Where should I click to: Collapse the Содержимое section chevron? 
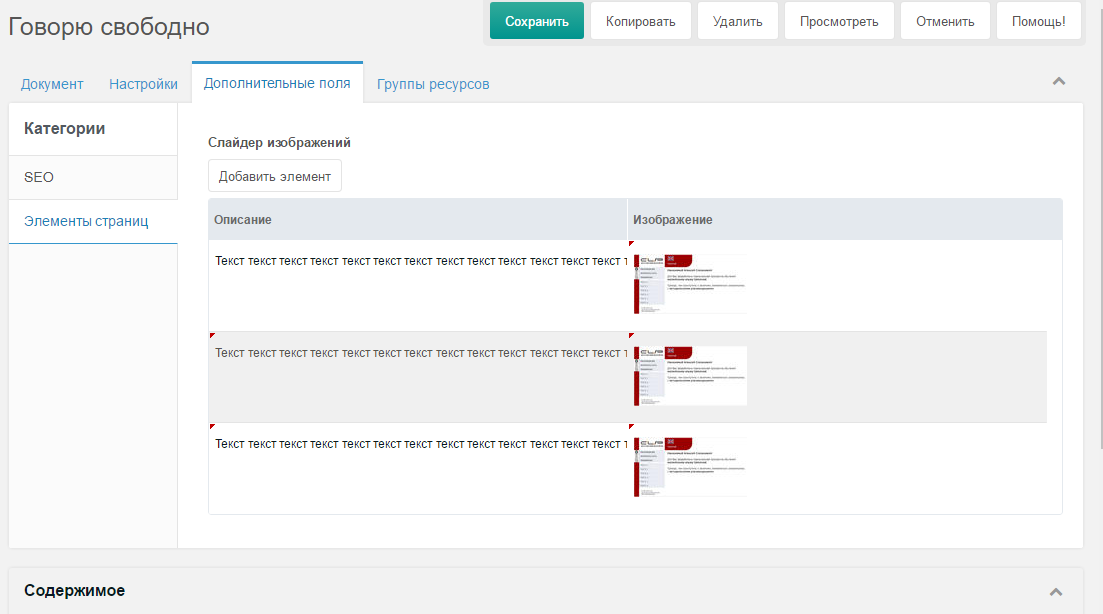coord(1056,591)
